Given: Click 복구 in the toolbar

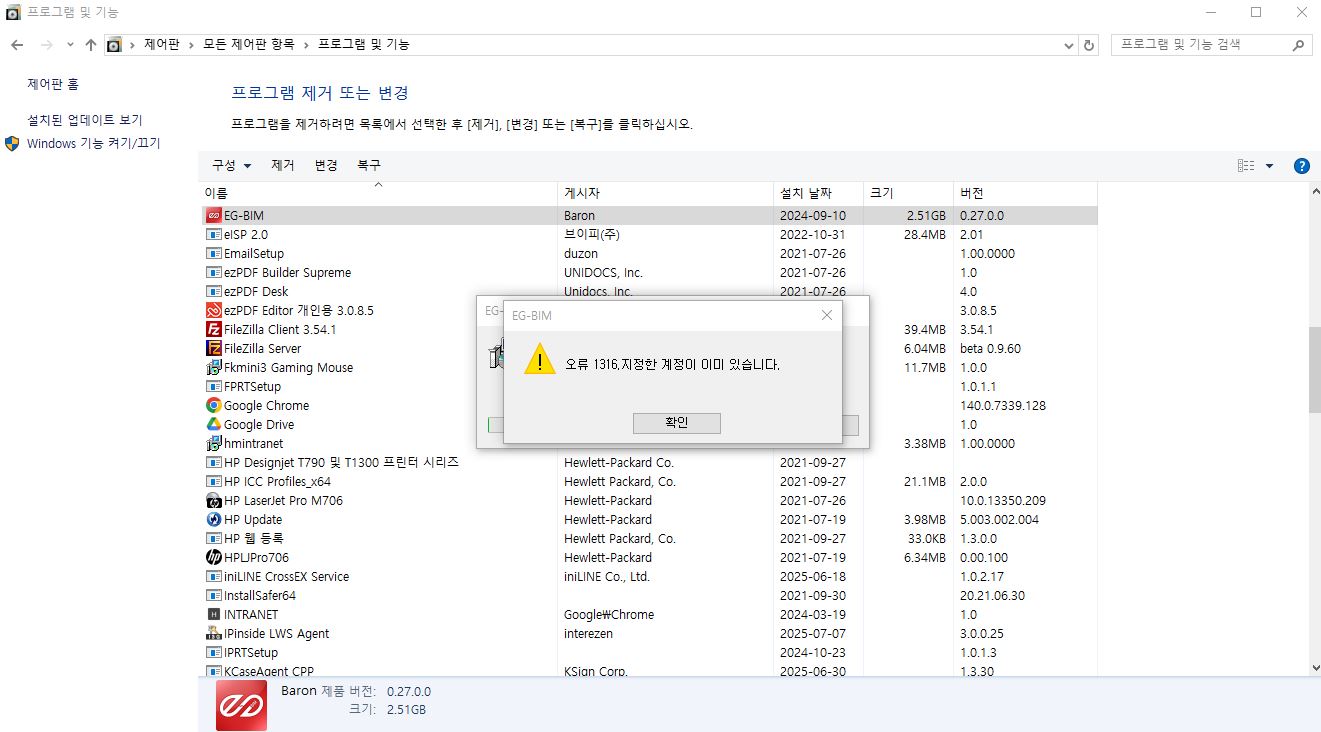Looking at the screenshot, I should click(369, 166).
